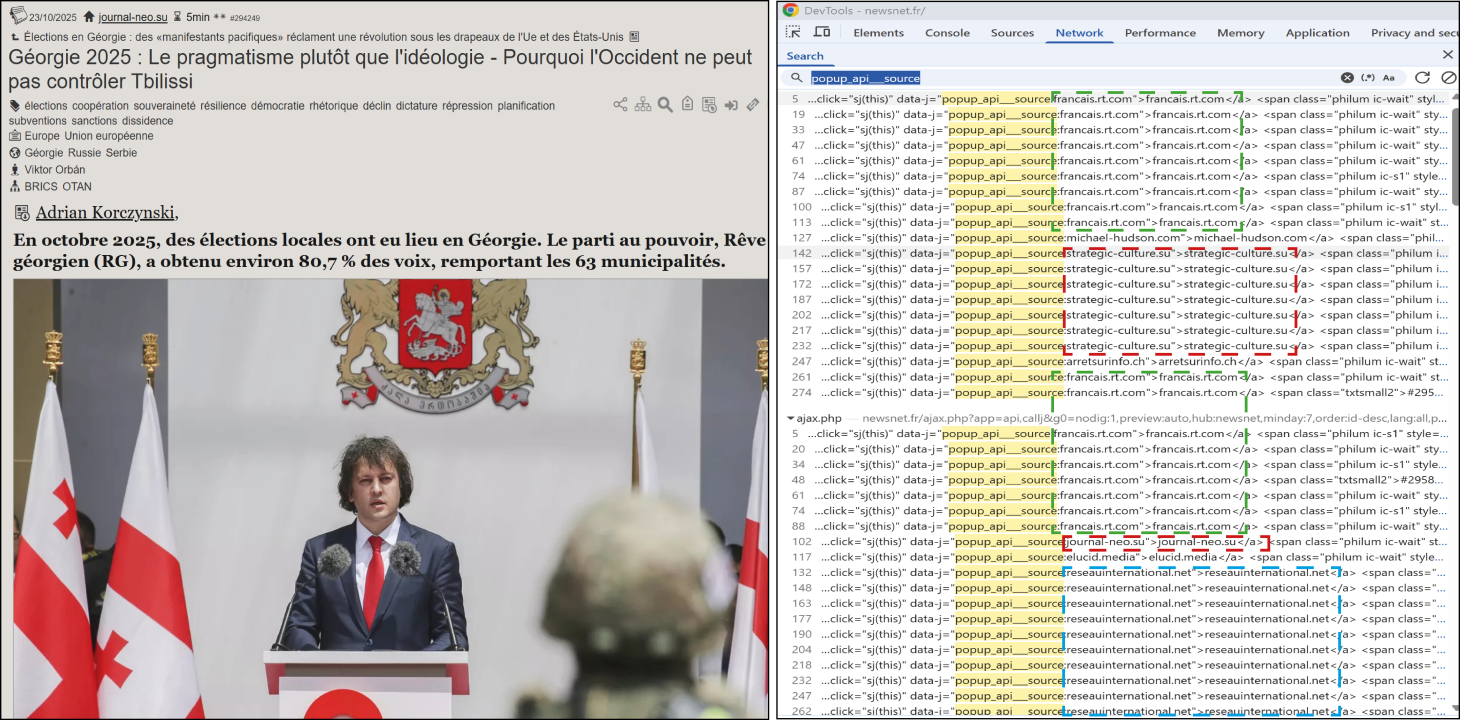Toggle regular expression search option

(1369, 78)
